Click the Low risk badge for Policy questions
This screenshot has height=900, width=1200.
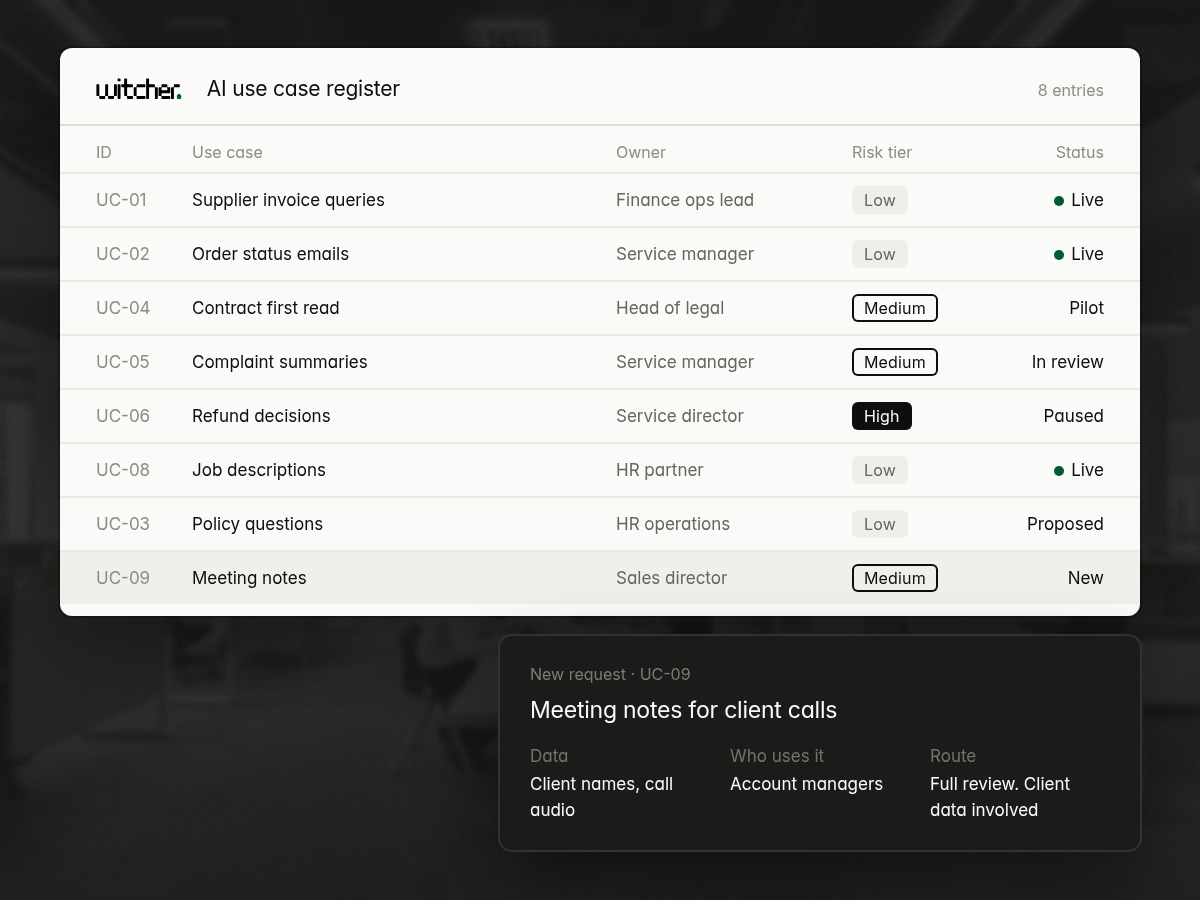880,524
